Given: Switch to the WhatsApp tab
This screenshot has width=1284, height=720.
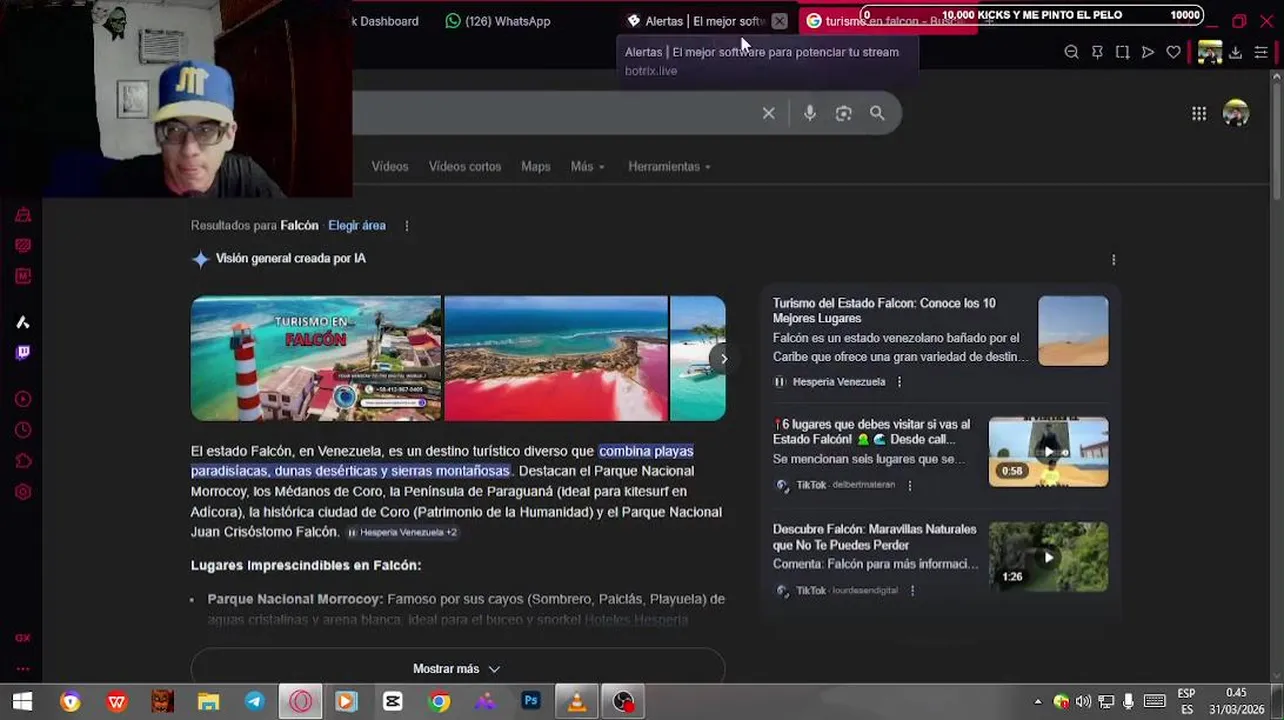Looking at the screenshot, I should tap(498, 21).
